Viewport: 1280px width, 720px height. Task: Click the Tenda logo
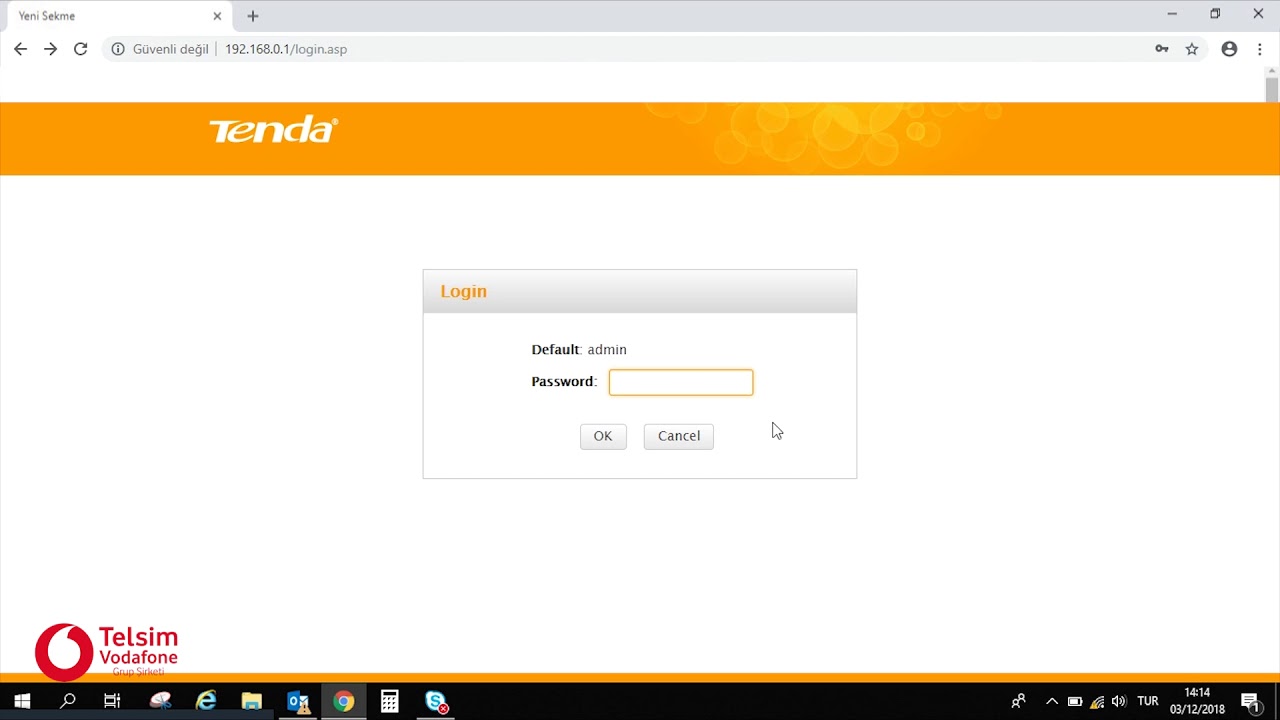pos(274,130)
